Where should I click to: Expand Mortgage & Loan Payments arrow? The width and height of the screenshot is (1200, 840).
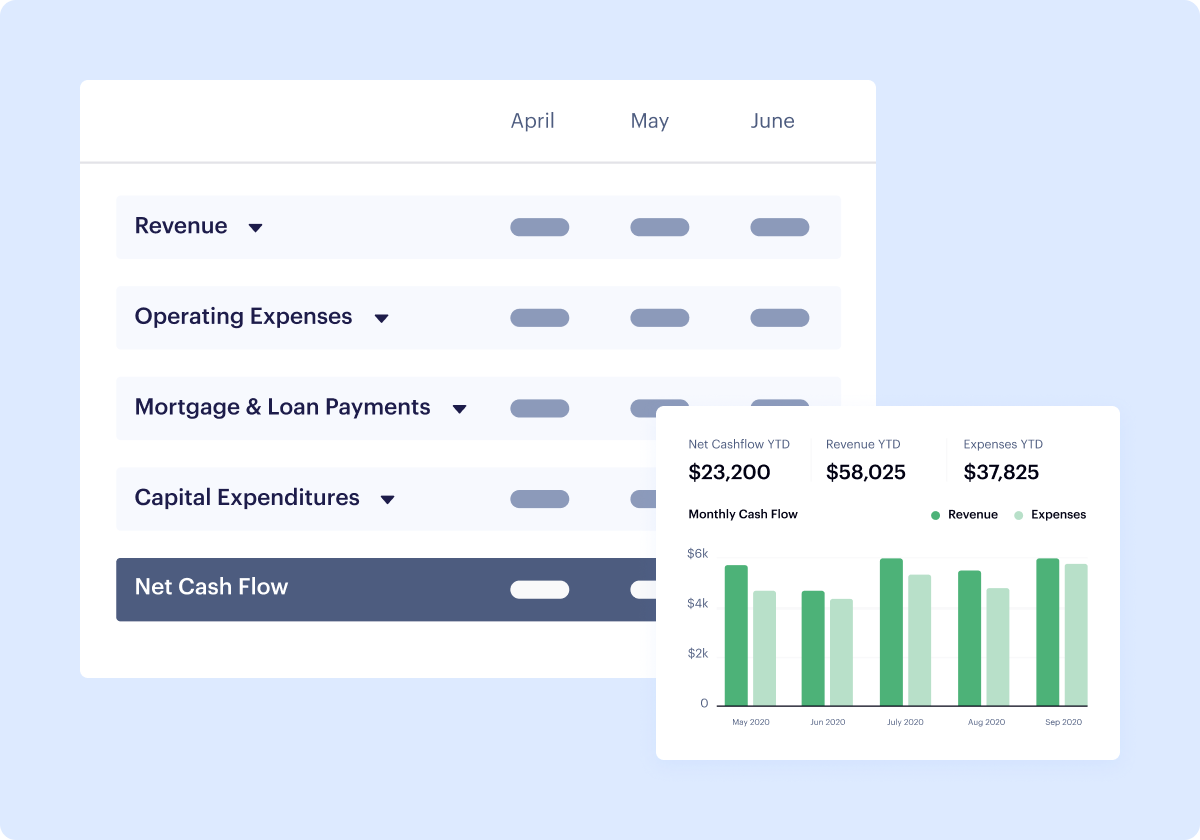pyautogui.click(x=459, y=409)
